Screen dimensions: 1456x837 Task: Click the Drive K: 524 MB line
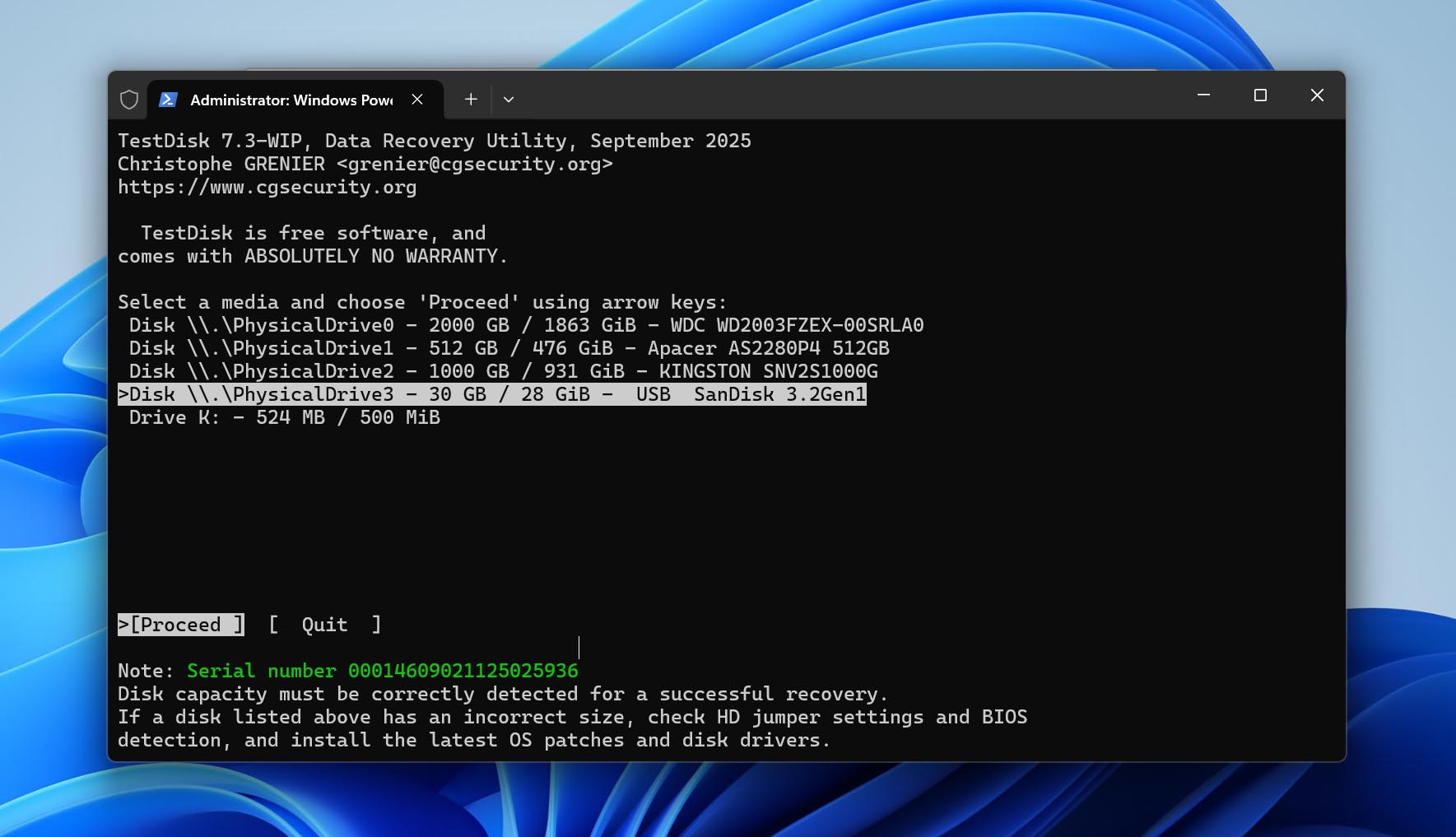pyautogui.click(x=284, y=417)
